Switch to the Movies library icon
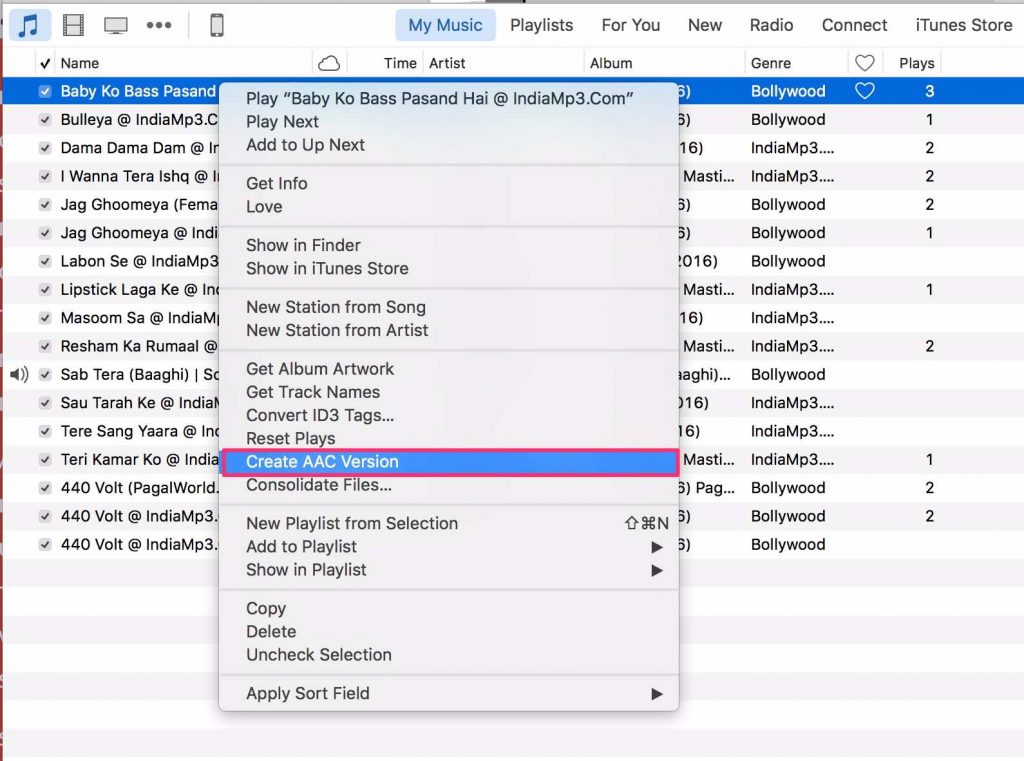 [73, 25]
